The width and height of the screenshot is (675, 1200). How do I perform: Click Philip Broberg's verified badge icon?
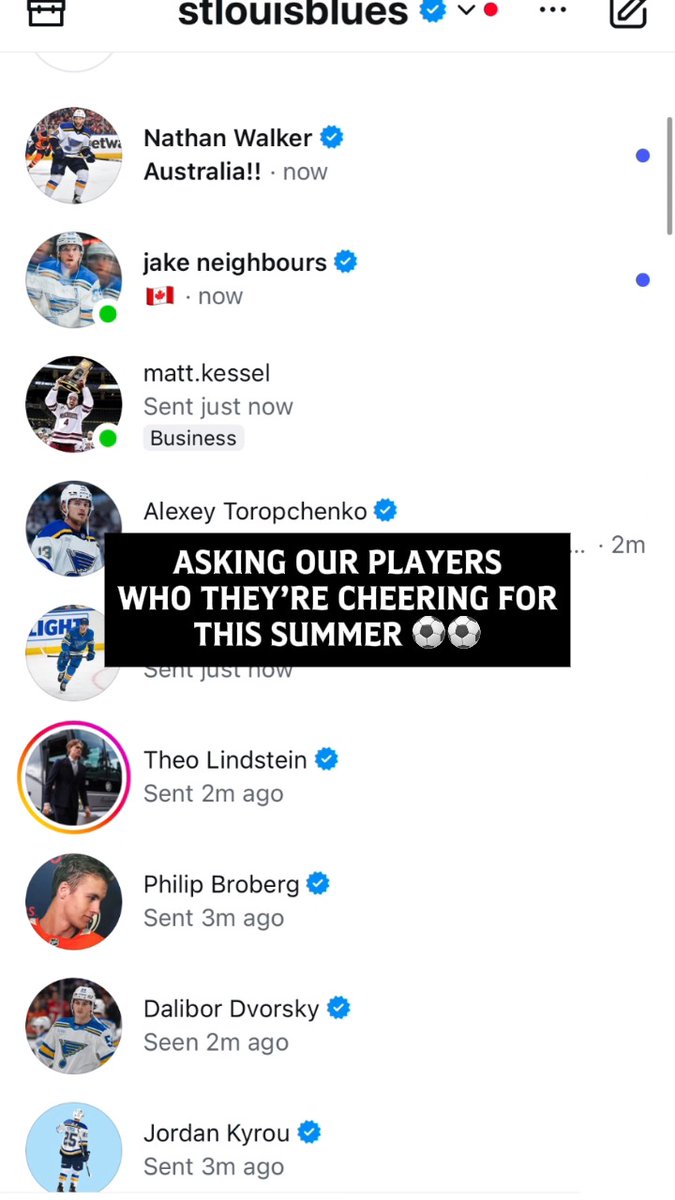(x=318, y=884)
